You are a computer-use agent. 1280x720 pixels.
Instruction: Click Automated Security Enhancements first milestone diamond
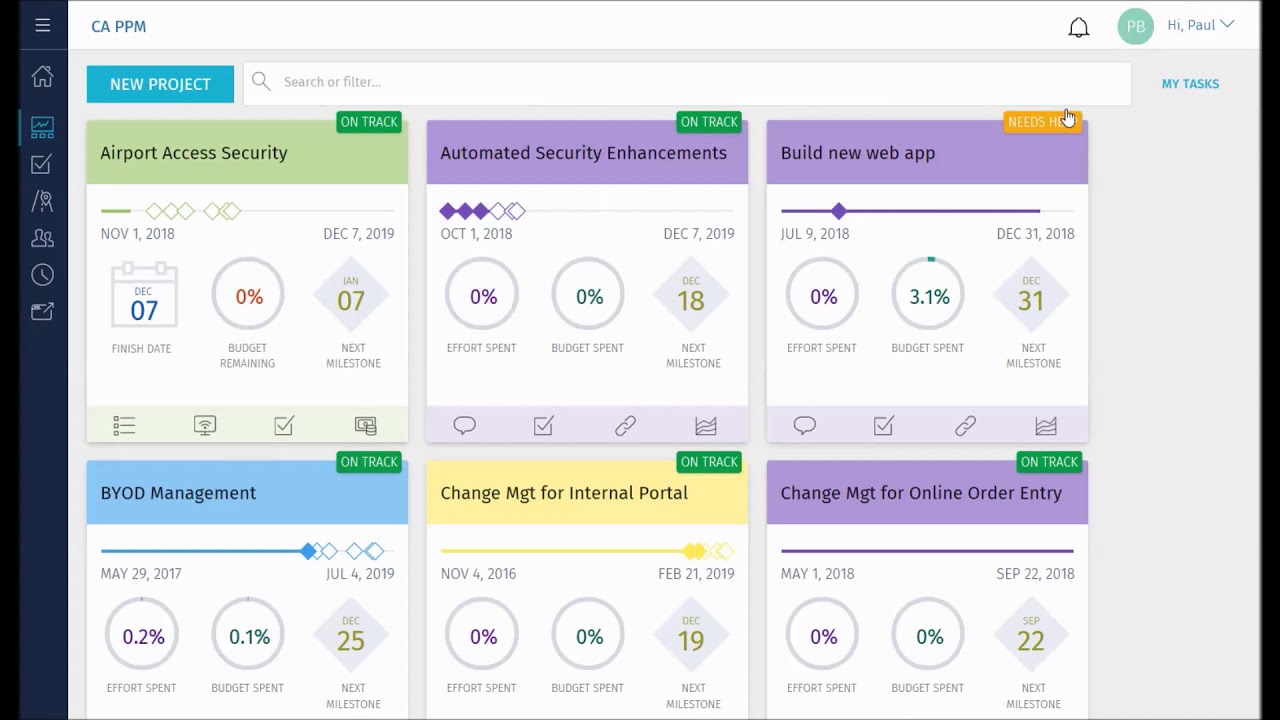(x=448, y=211)
